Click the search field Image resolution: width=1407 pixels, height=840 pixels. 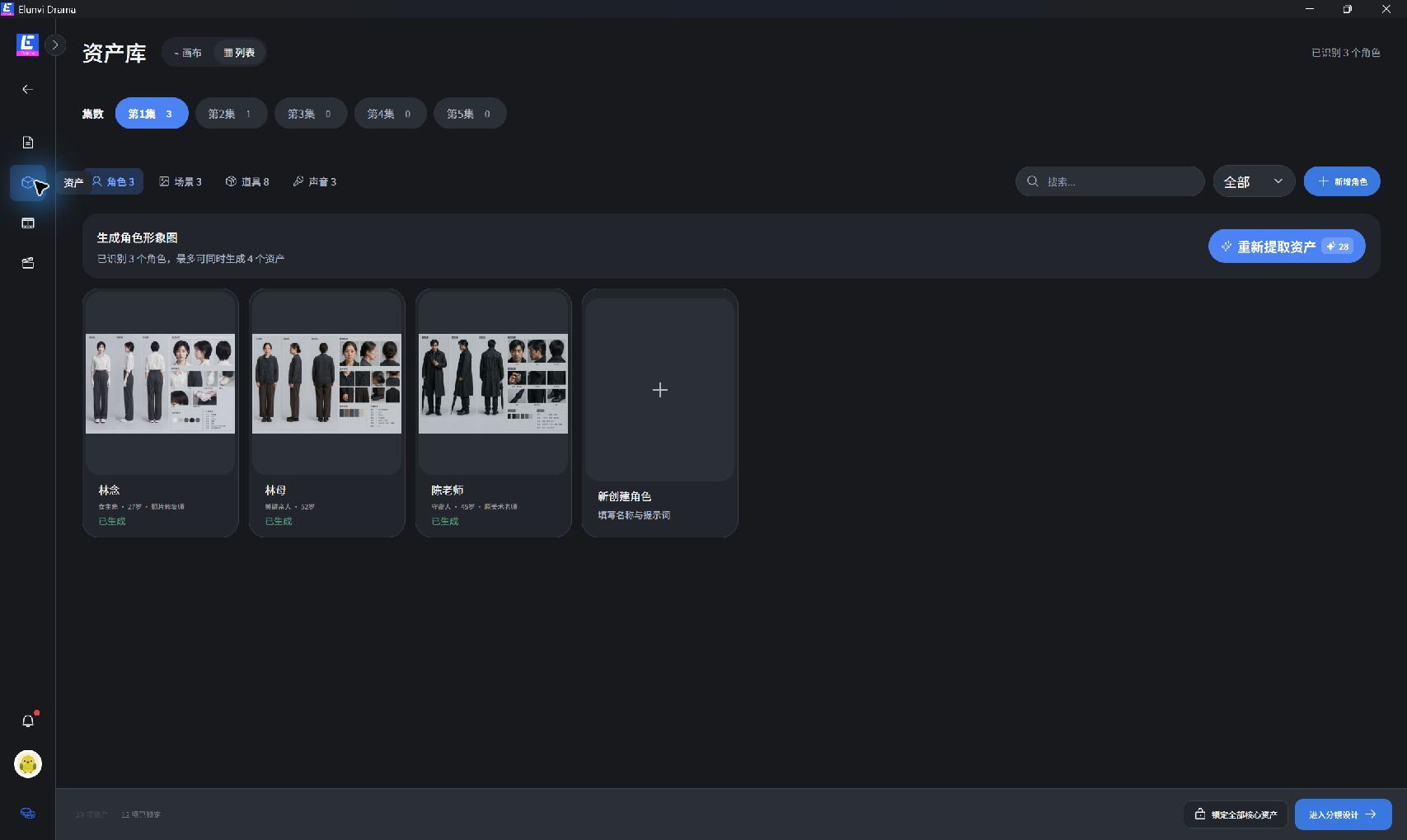click(1109, 181)
